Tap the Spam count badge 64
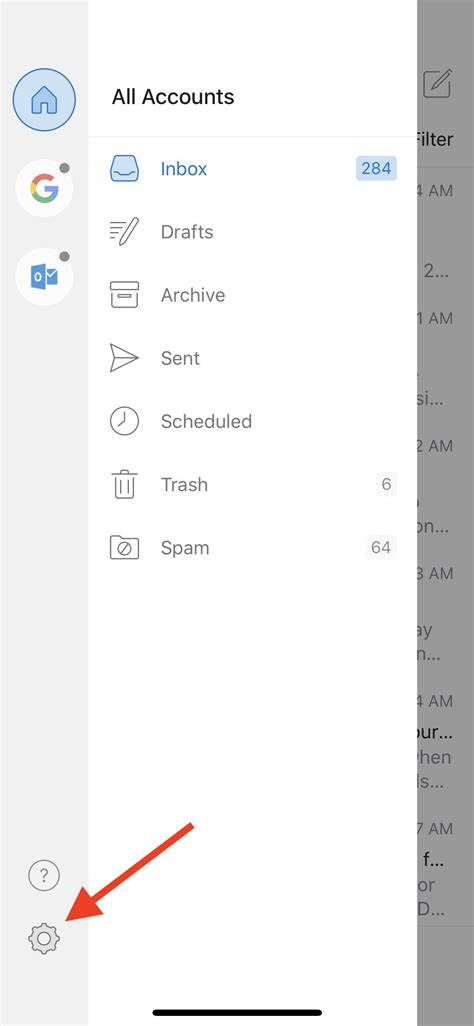The width and height of the screenshot is (474, 1026). (381, 548)
